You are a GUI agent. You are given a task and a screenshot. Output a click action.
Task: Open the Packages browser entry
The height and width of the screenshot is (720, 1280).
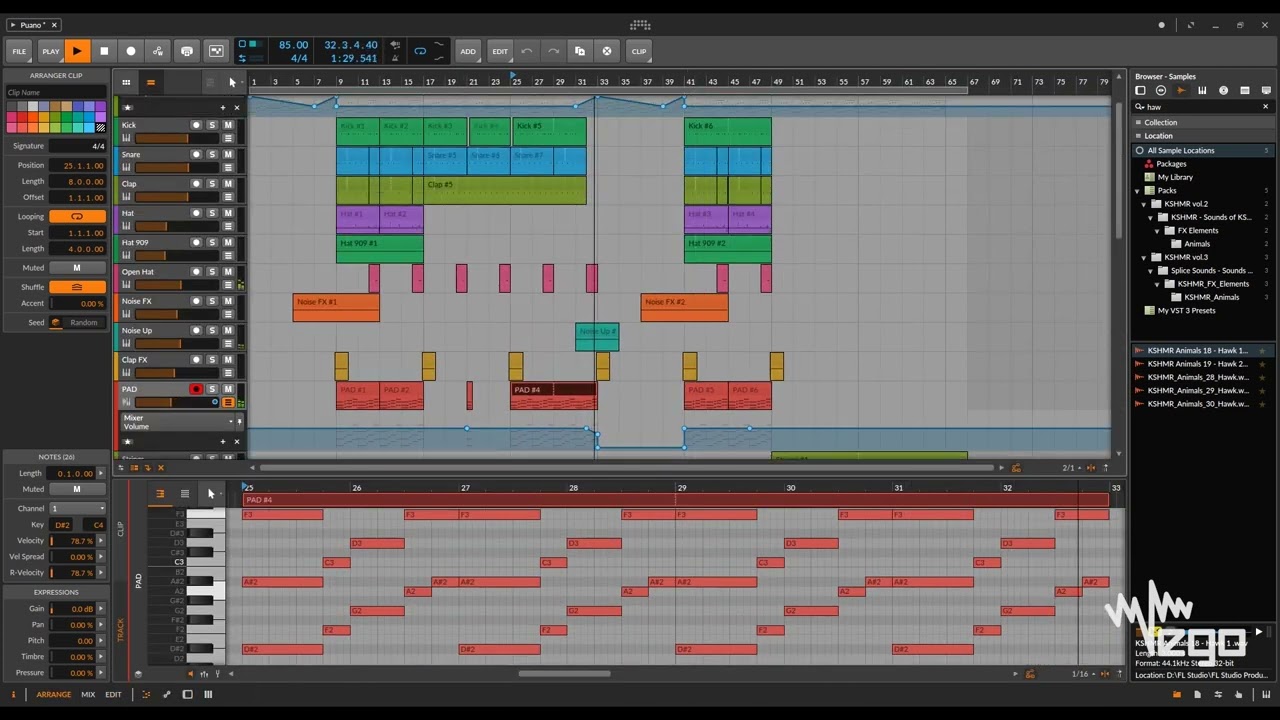pos(1172,164)
